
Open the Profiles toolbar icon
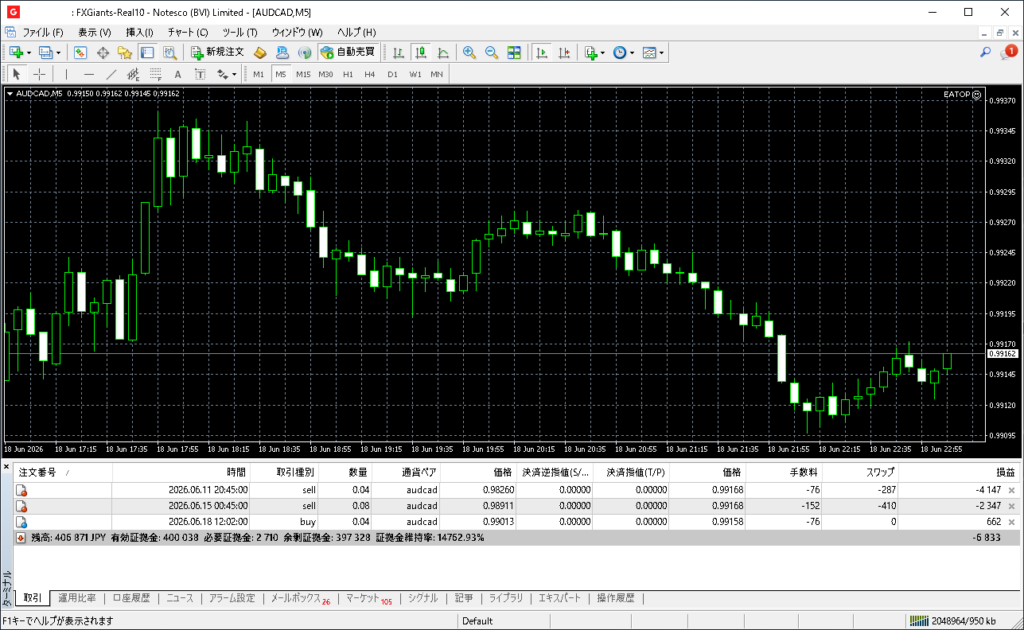[45, 53]
